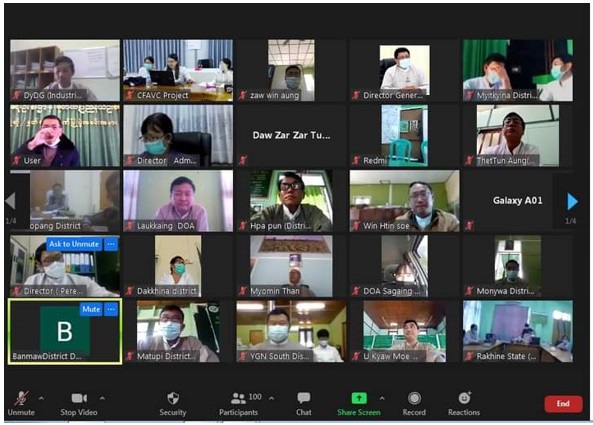Click Ask to Unmute on Director tile
Image resolution: width=593 pixels, height=425 pixels.
pyautogui.click(x=74, y=244)
